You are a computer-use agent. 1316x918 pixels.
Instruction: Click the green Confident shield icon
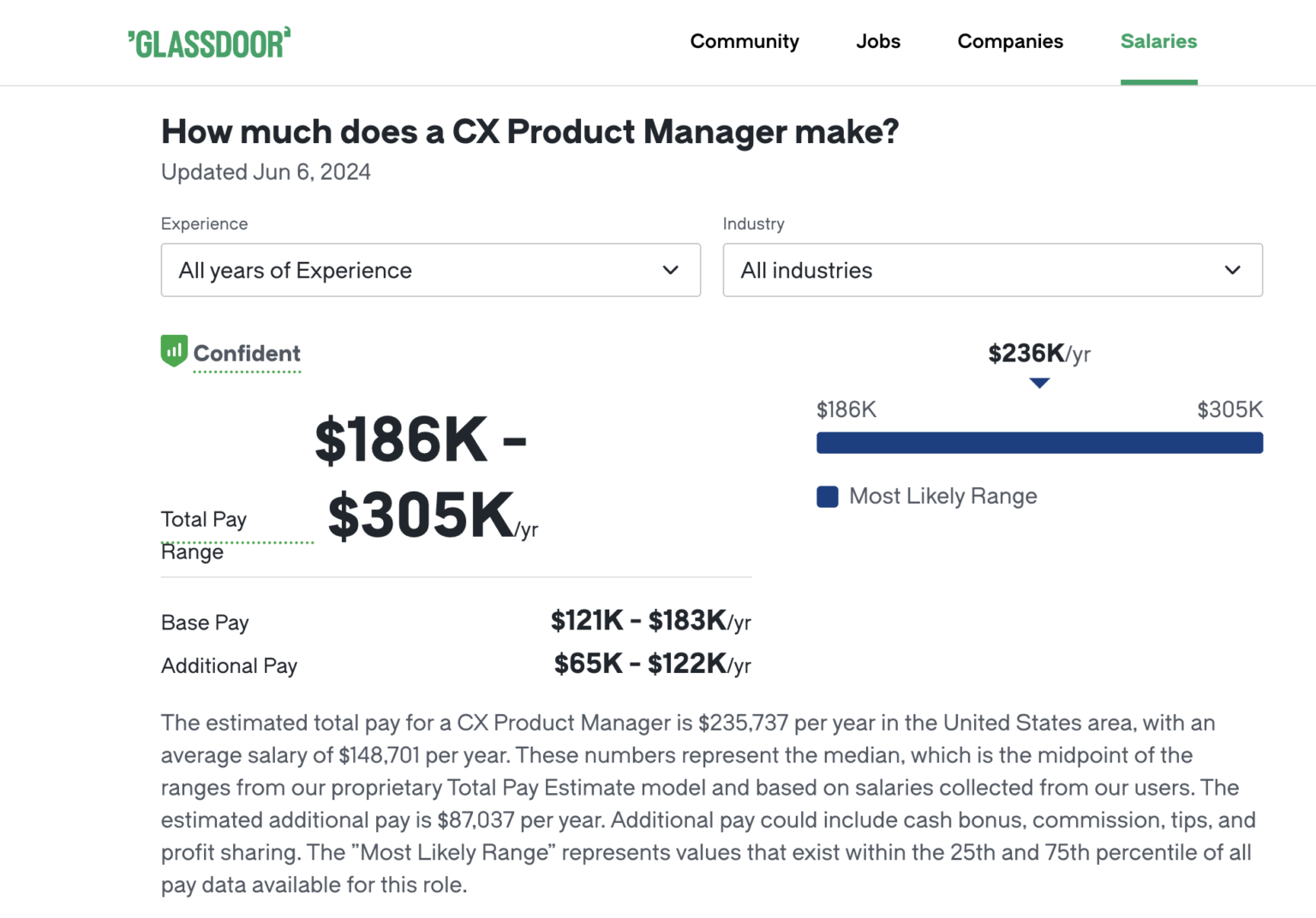point(174,351)
